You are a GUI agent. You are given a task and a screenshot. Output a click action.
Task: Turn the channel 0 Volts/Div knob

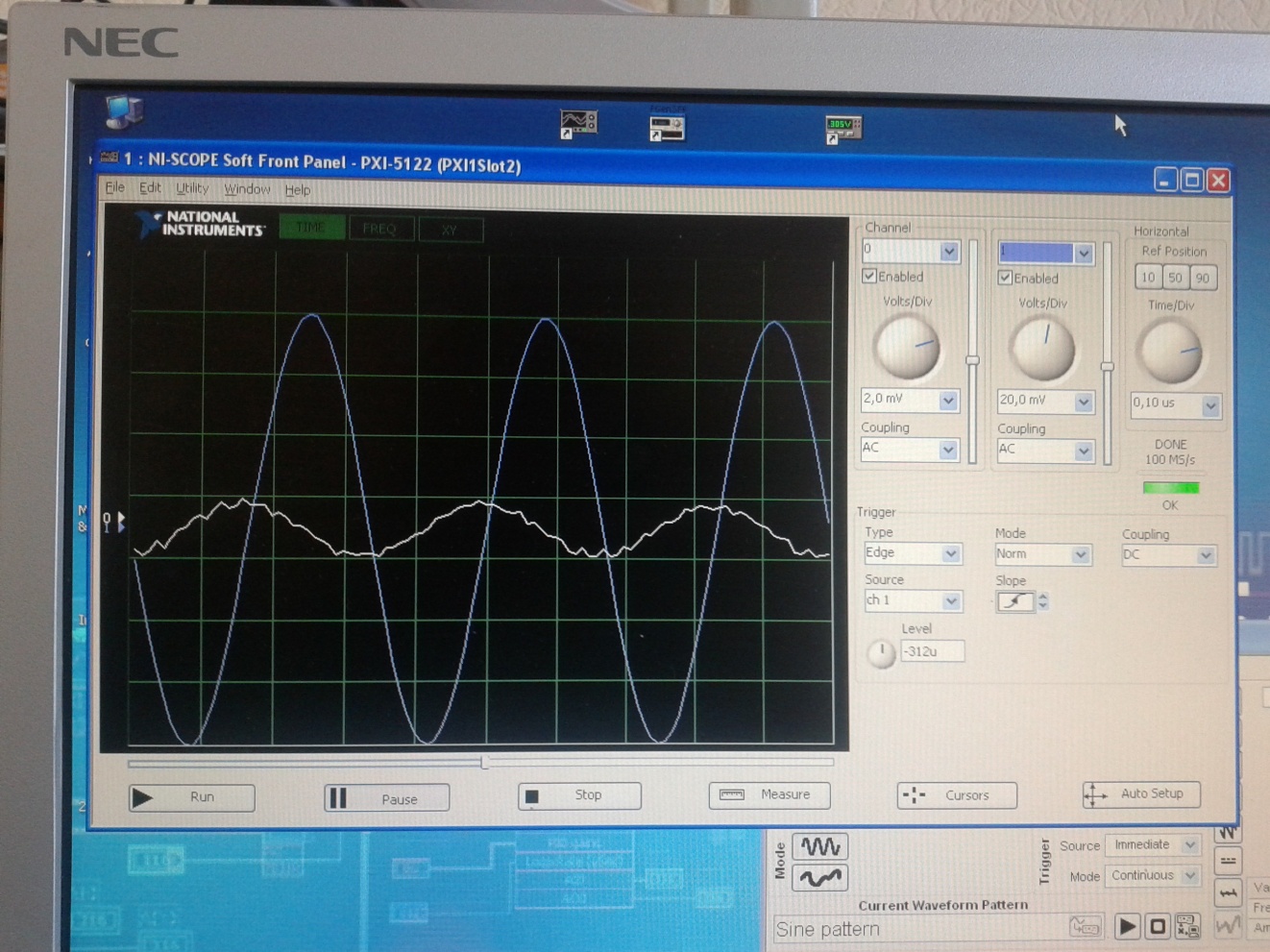click(x=906, y=347)
